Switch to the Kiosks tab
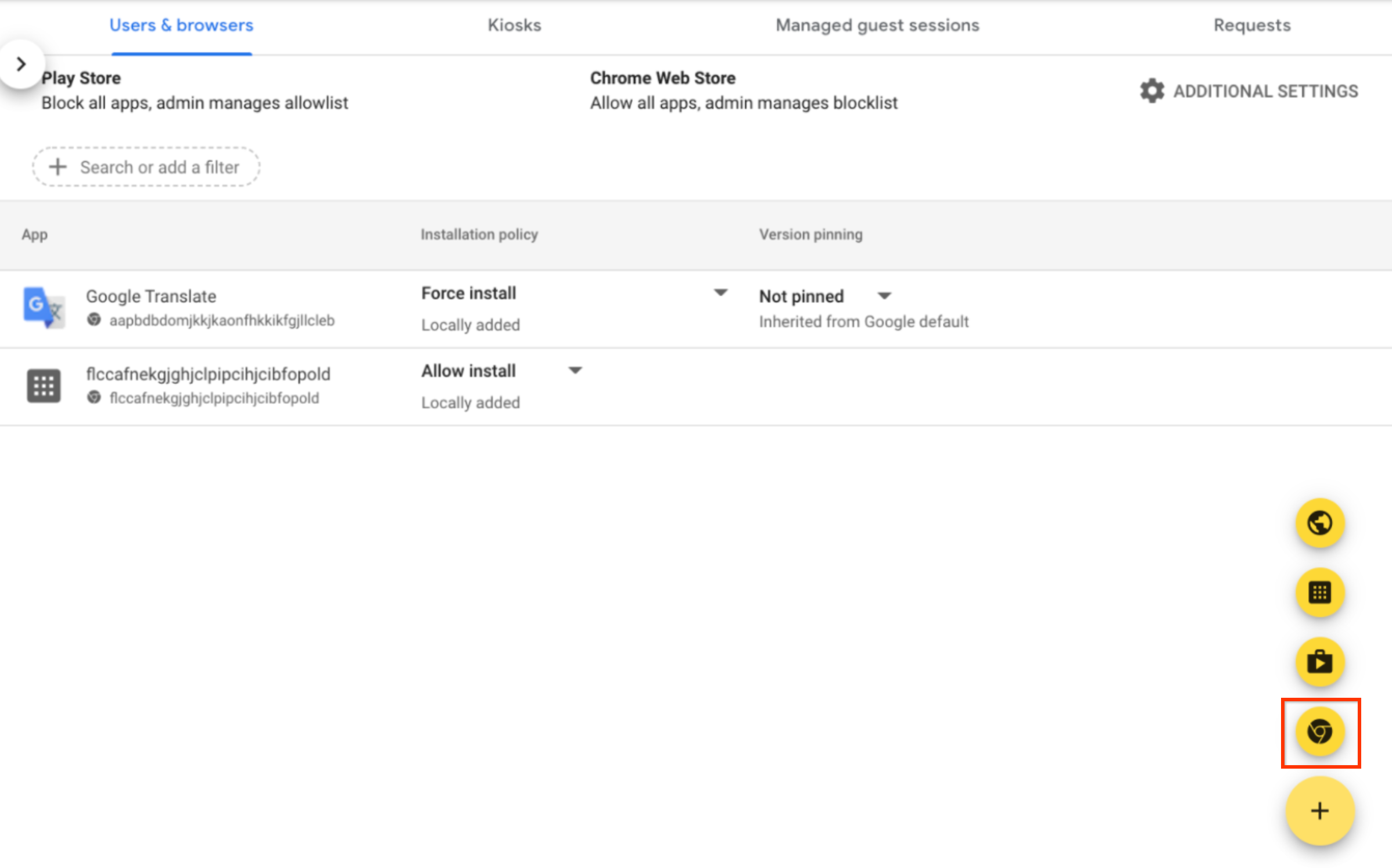1392x868 pixels. click(514, 26)
